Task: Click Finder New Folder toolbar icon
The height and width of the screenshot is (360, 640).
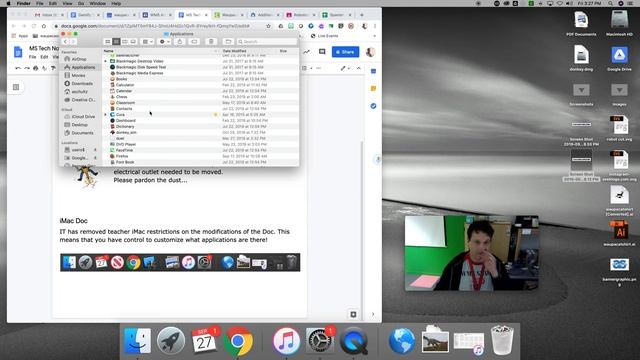Action: coord(228,42)
